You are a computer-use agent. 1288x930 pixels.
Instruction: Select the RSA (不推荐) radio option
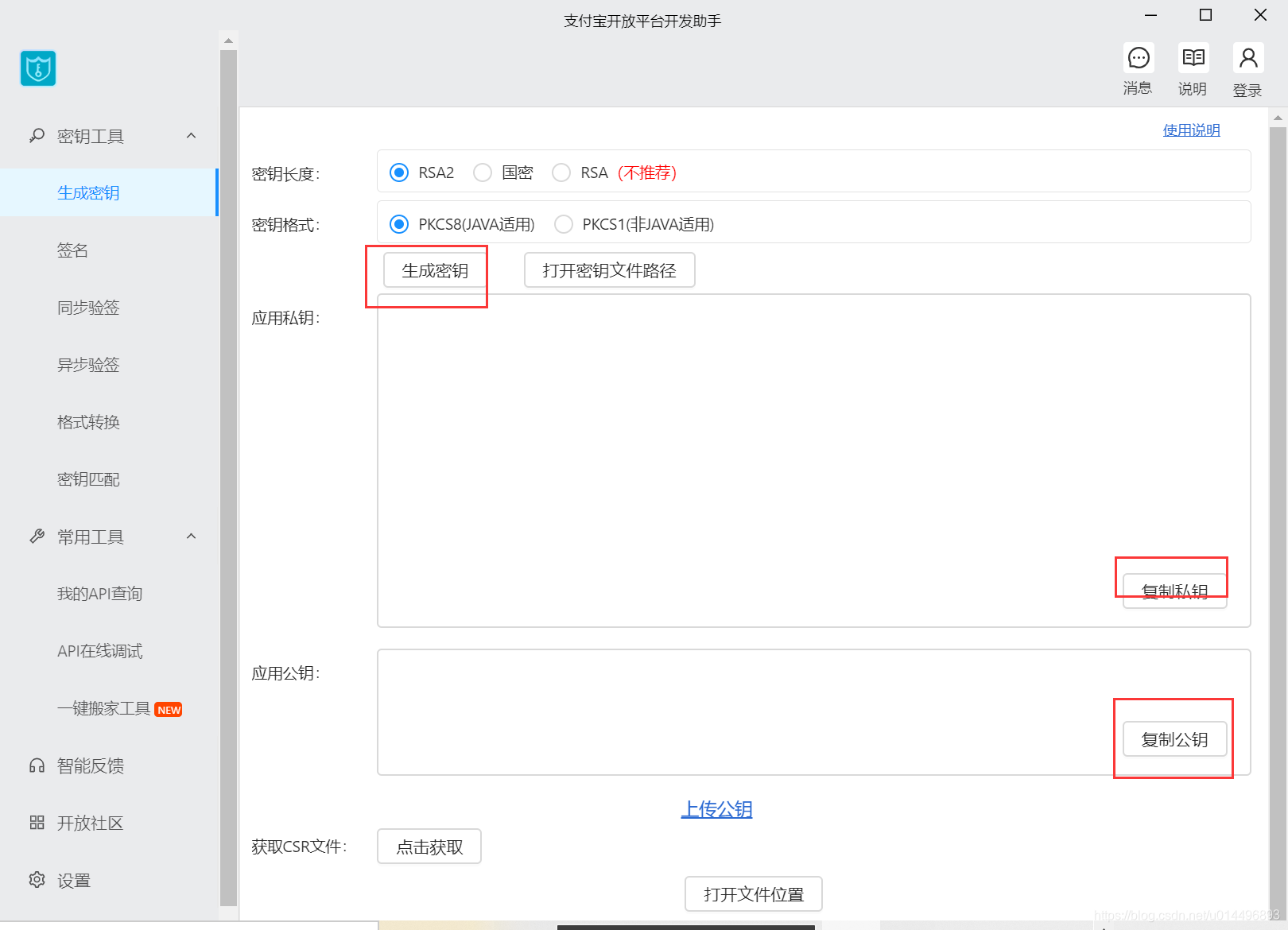[x=561, y=172]
